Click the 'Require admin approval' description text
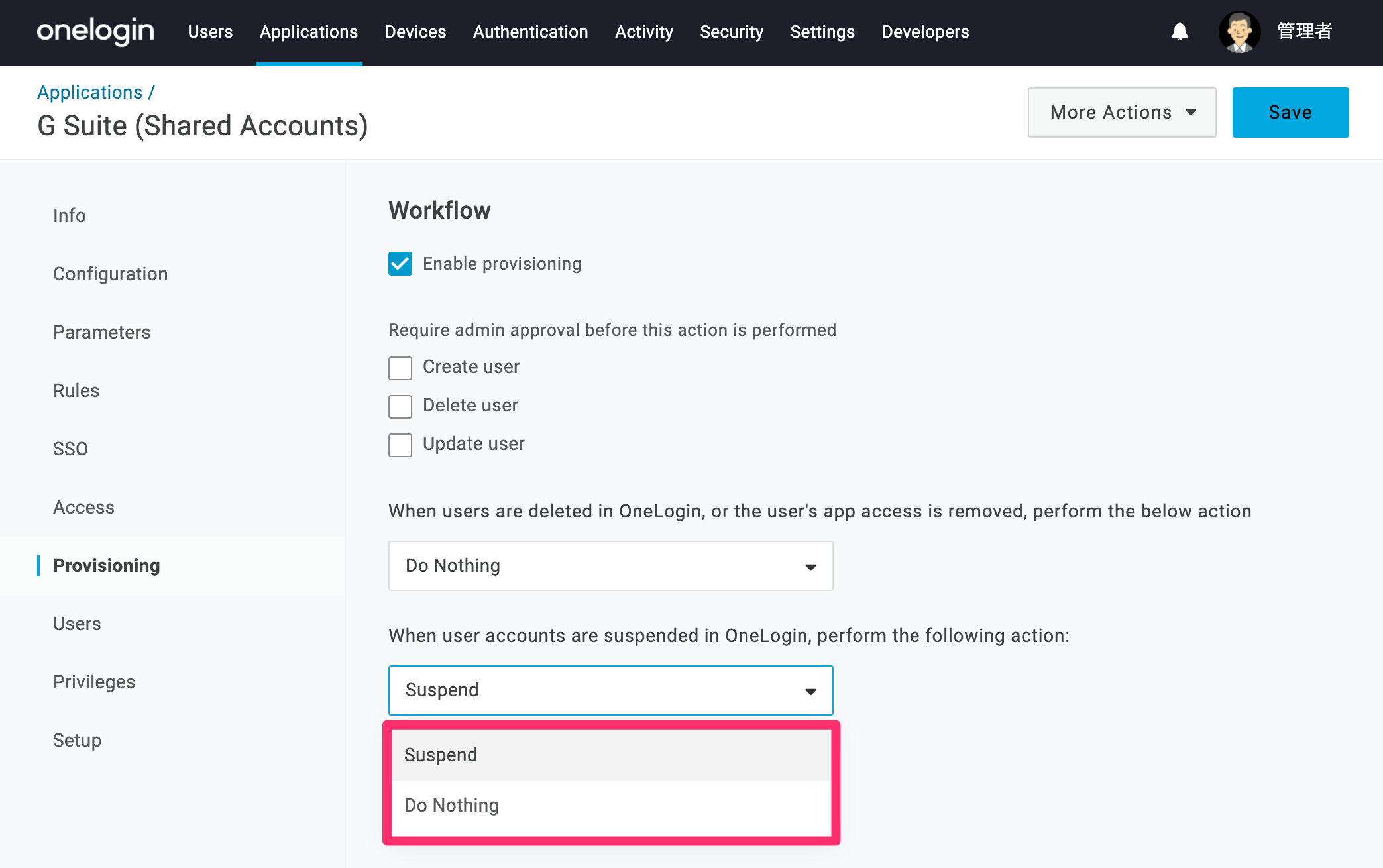This screenshot has height=868, width=1383. (612, 330)
